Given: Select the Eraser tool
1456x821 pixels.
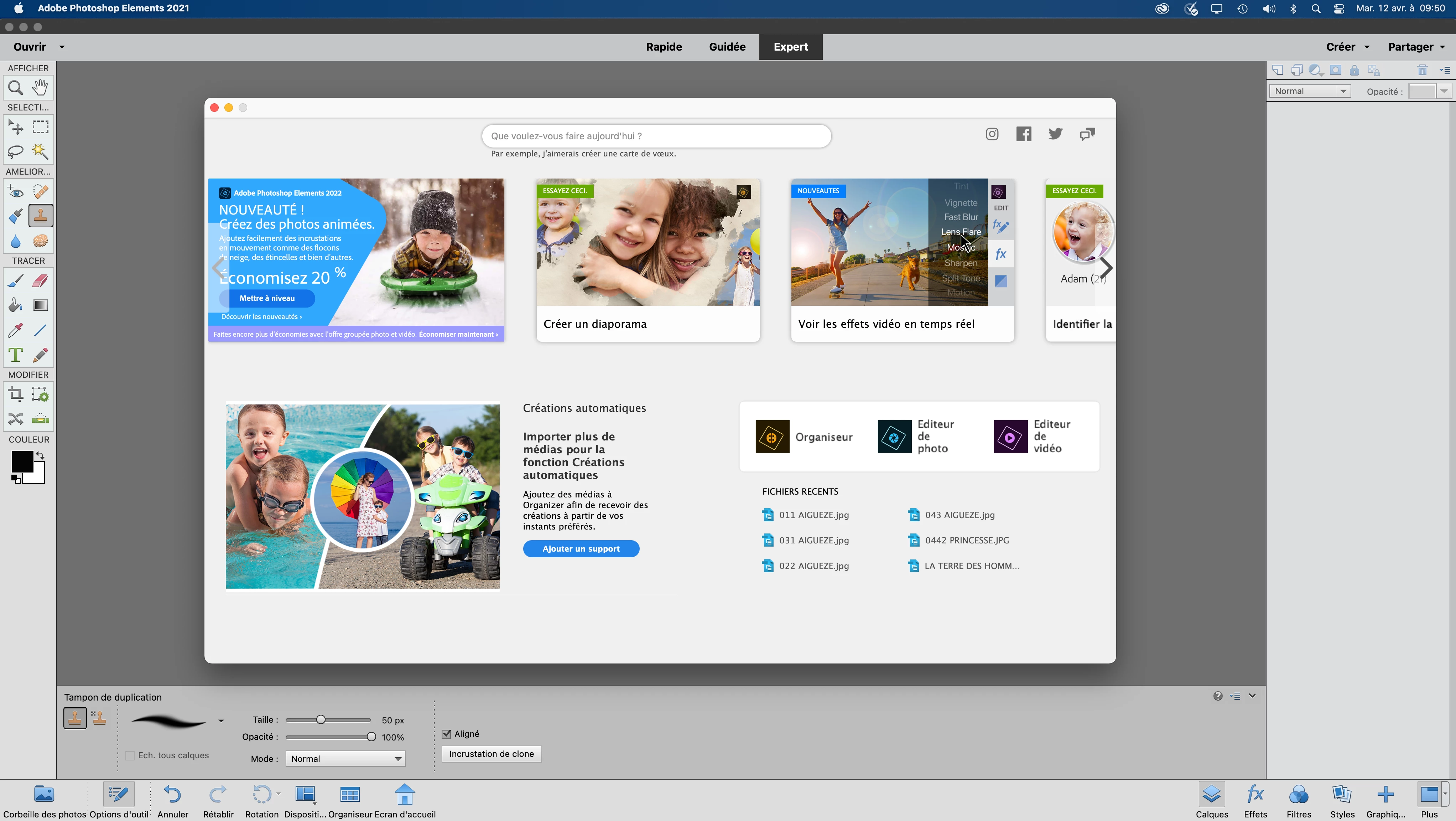Looking at the screenshot, I should pos(40,280).
